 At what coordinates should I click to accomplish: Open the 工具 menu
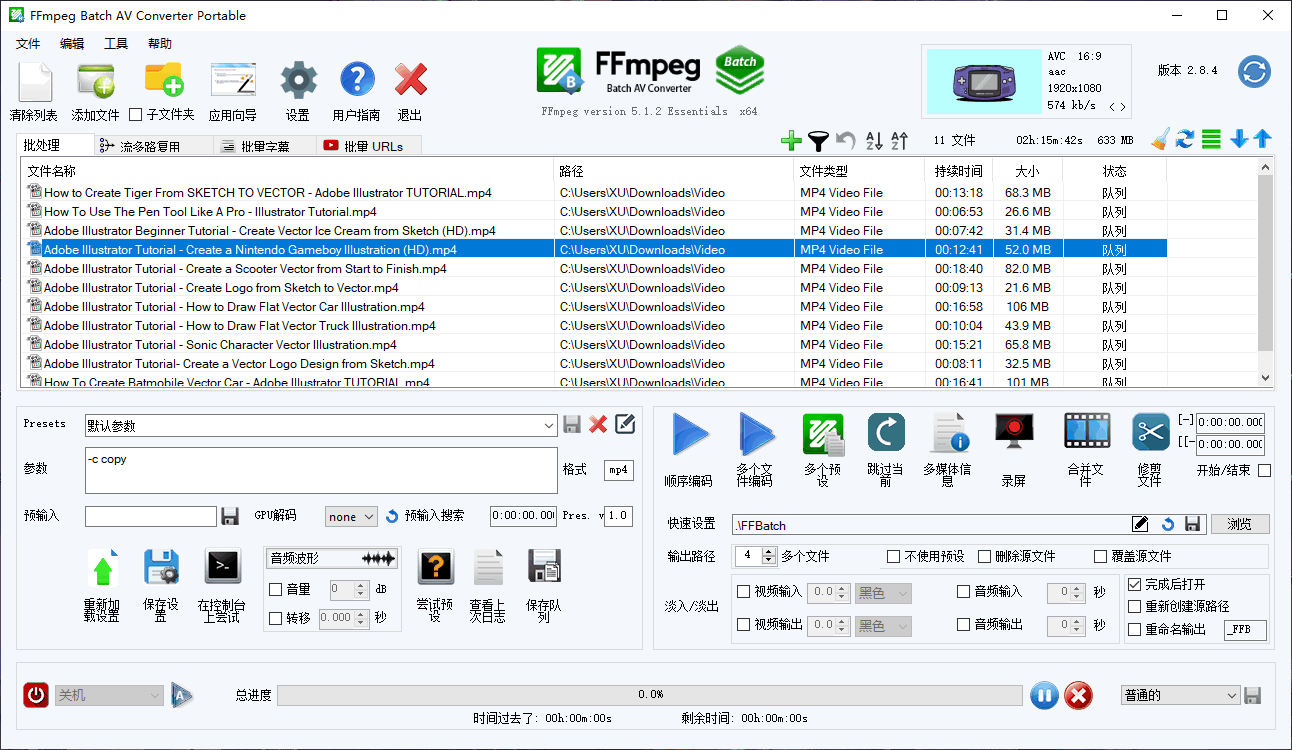(x=116, y=44)
